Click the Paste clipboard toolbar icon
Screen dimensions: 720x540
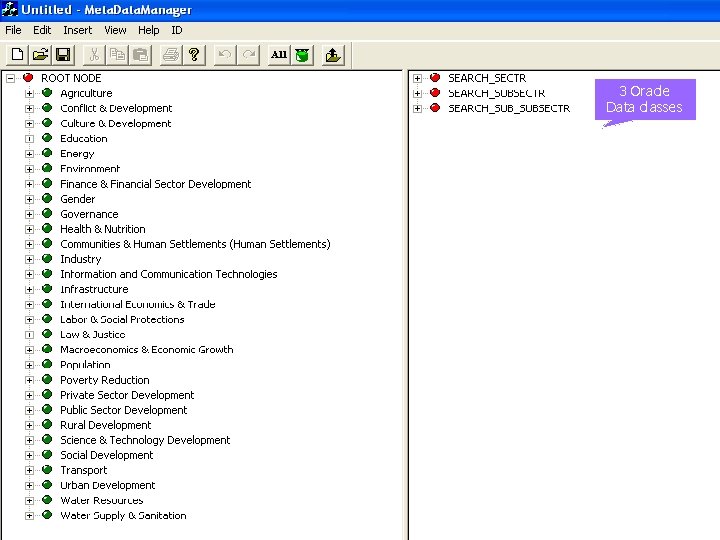pos(140,55)
